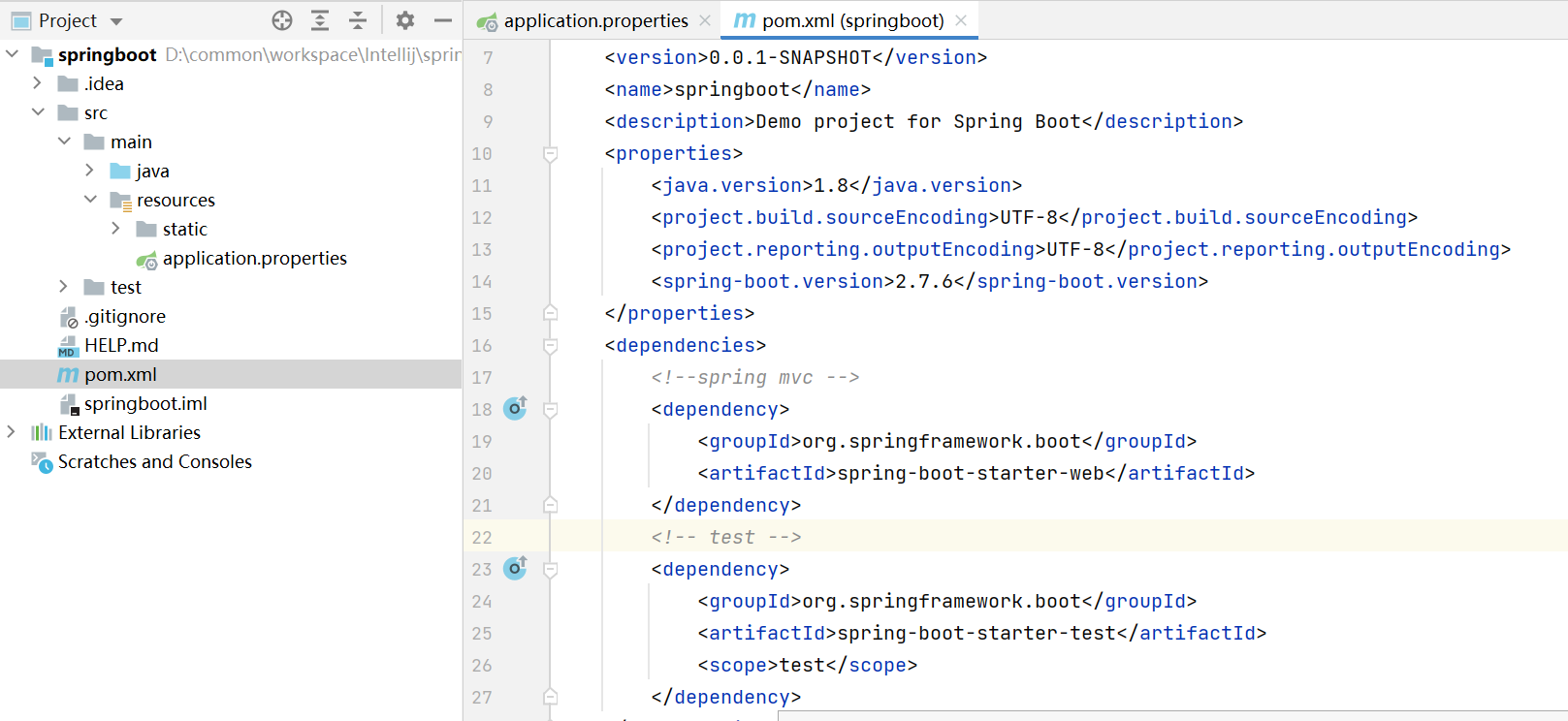Select the springboot root folder icon

(42, 55)
